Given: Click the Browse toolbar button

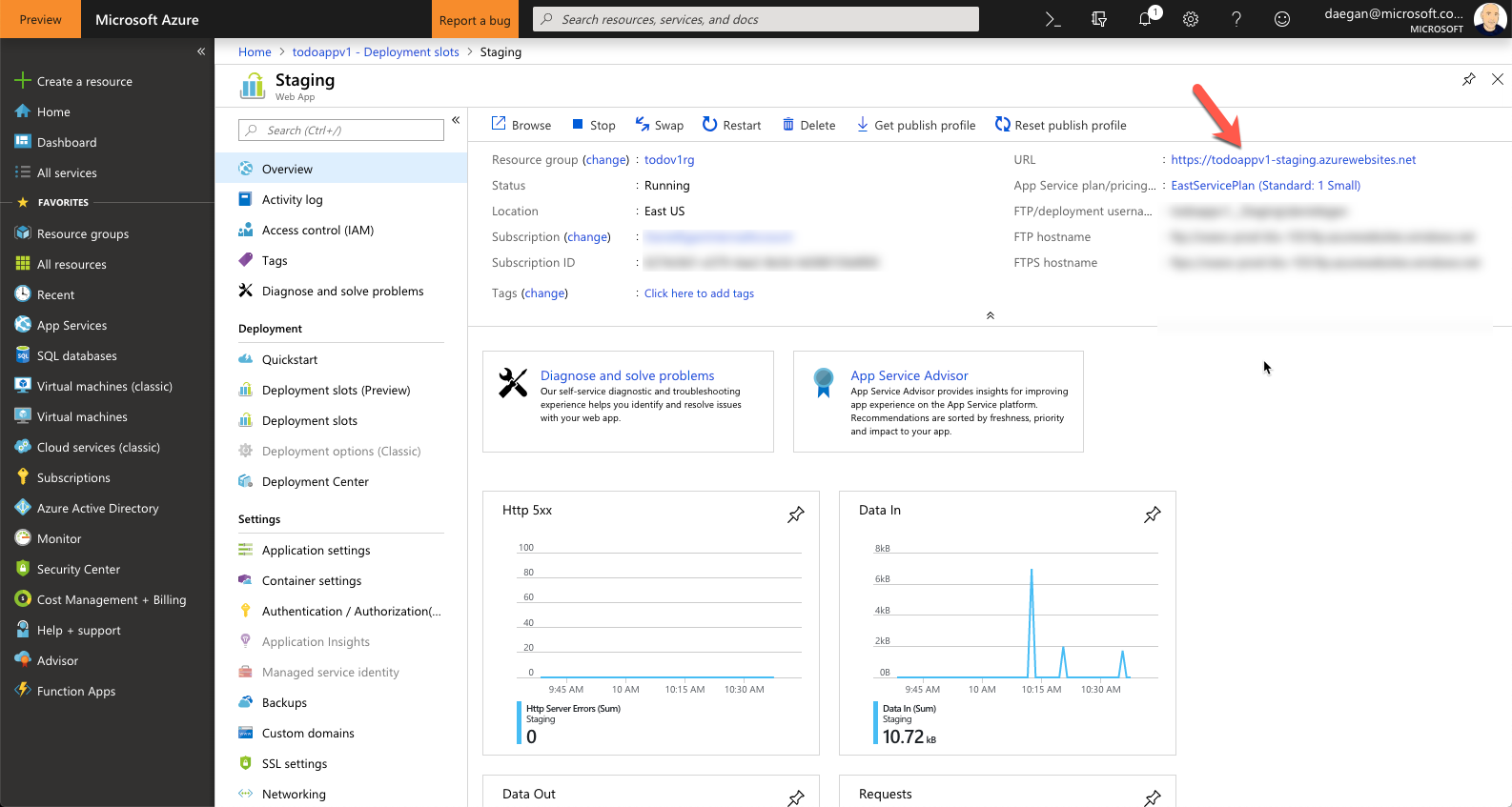Looking at the screenshot, I should [521, 125].
